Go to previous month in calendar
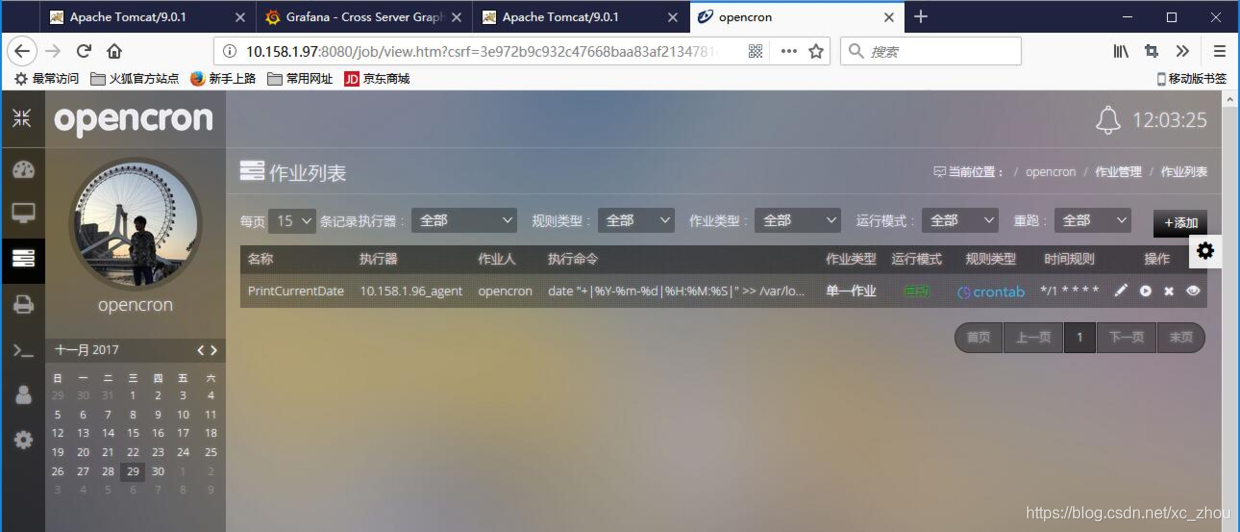Screen dimensions: 1240x532 (x=201, y=350)
